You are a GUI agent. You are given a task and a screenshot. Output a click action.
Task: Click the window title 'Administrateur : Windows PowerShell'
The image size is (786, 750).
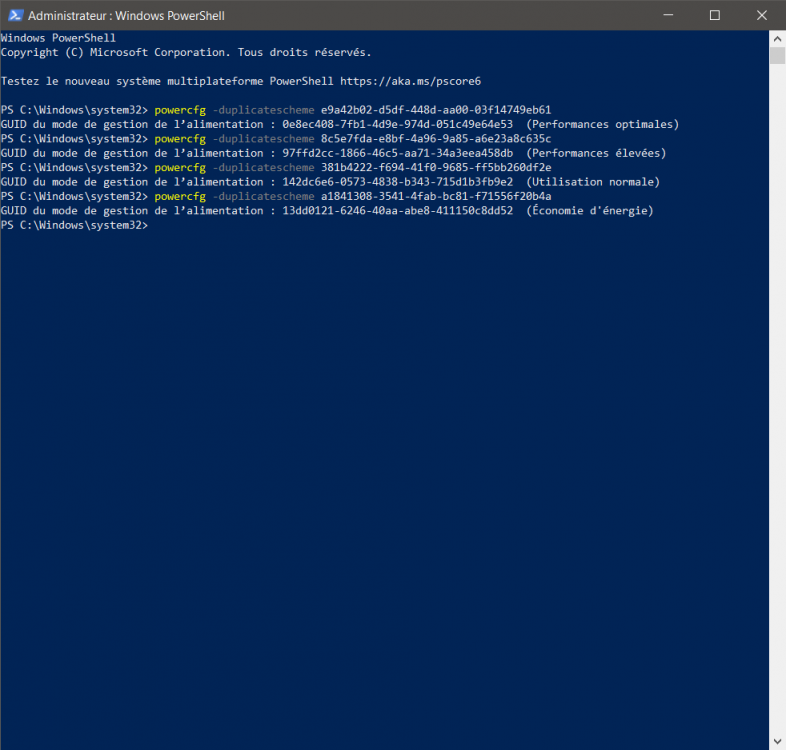[126, 15]
